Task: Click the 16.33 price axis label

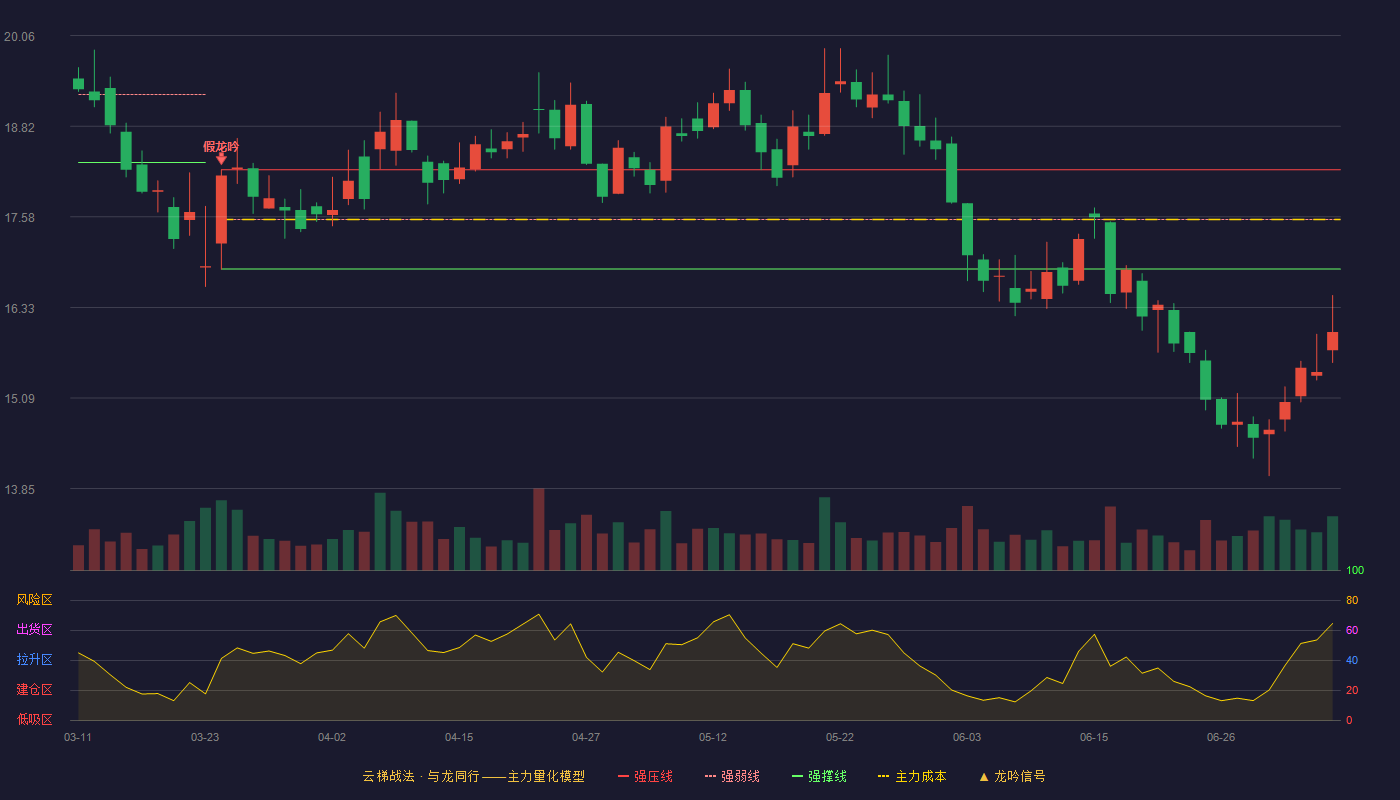Action: pyautogui.click(x=19, y=309)
